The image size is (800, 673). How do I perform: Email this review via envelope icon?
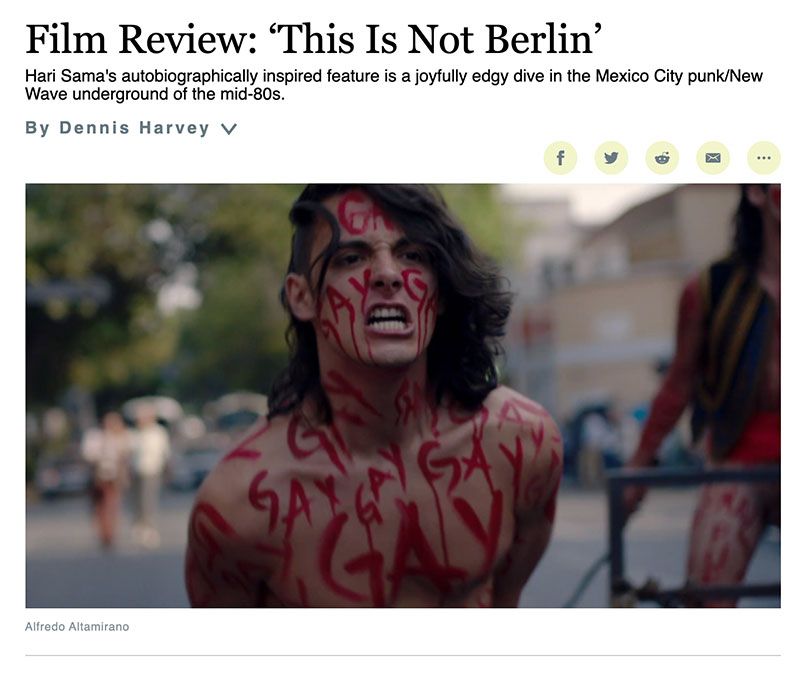coord(713,158)
